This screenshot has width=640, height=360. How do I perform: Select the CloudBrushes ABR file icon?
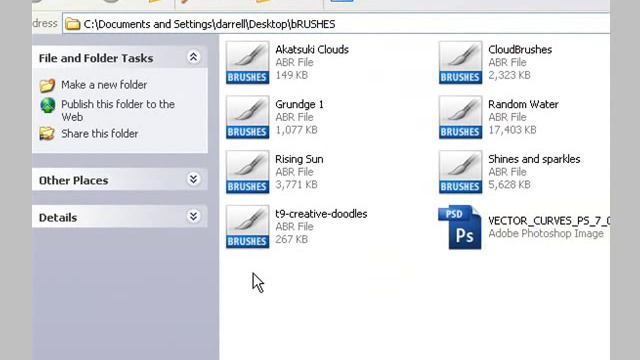coord(460,62)
